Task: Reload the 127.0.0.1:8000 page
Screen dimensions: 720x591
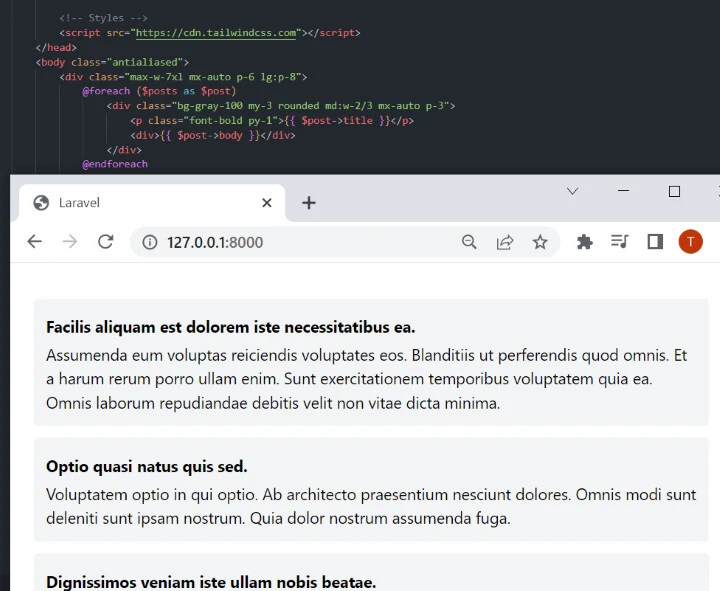Action: pos(105,242)
